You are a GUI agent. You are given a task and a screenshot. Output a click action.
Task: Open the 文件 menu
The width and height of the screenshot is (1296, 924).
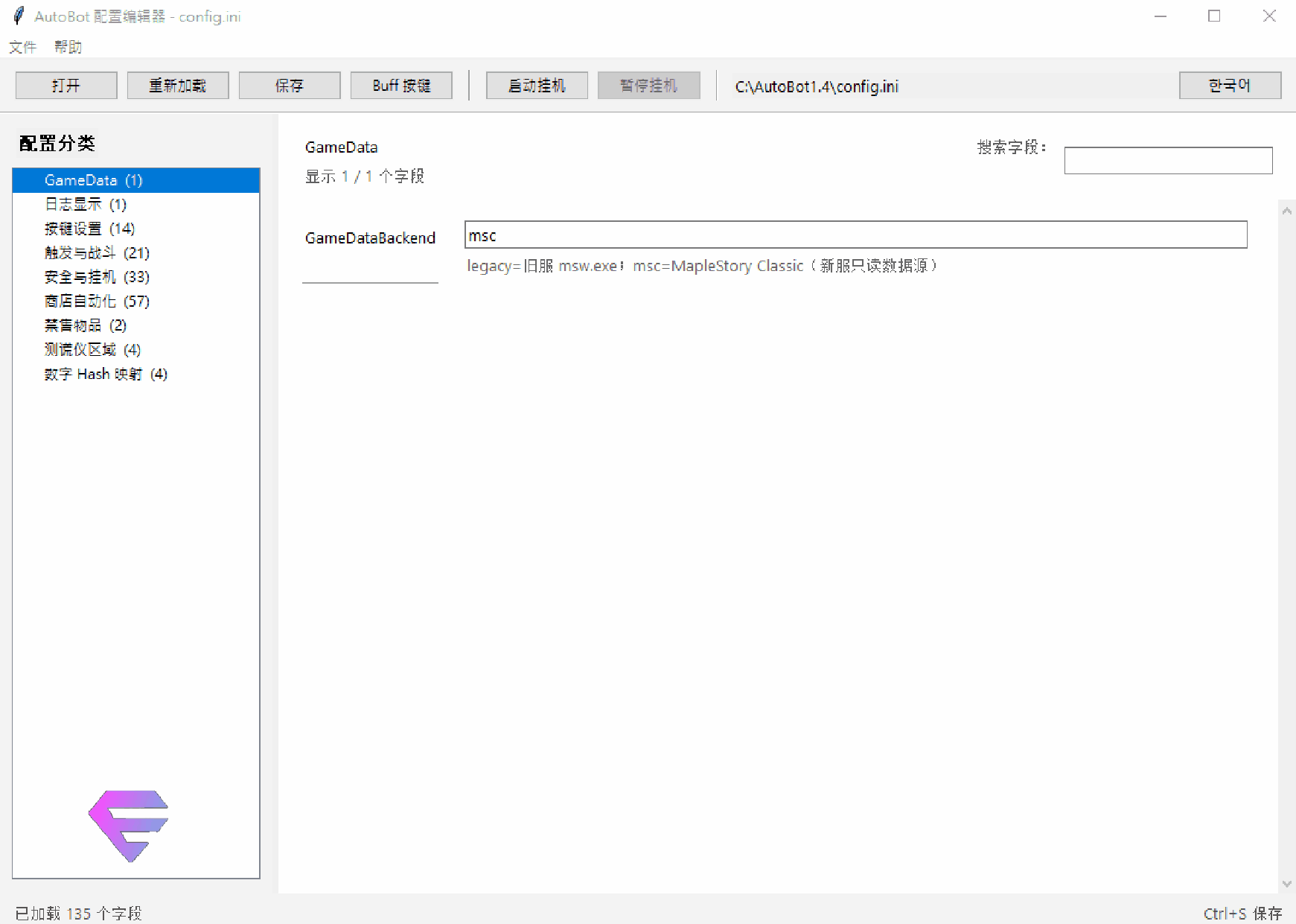pyautogui.click(x=22, y=47)
